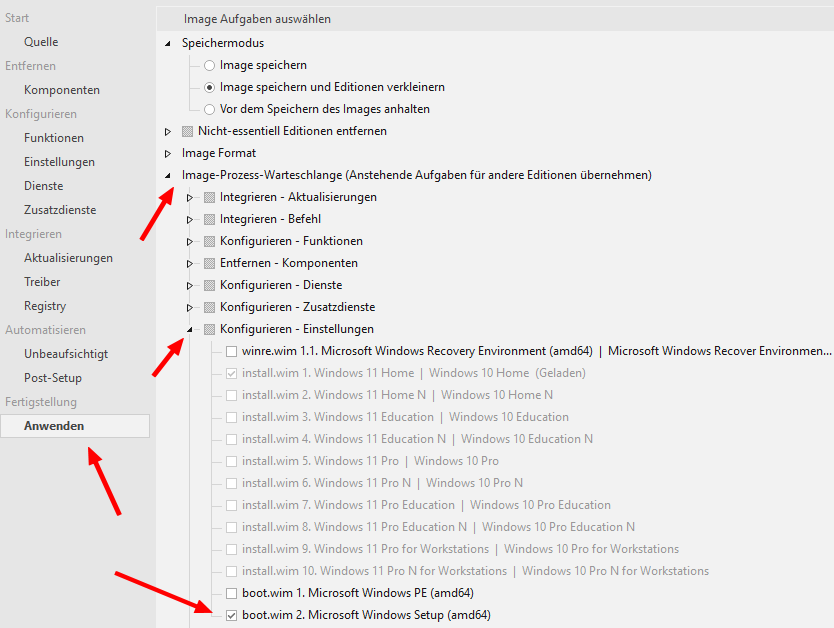This screenshot has width=834, height=628.
Task: Select 'install.wim 5. Windows 11 Pro' row
Action: coord(370,461)
